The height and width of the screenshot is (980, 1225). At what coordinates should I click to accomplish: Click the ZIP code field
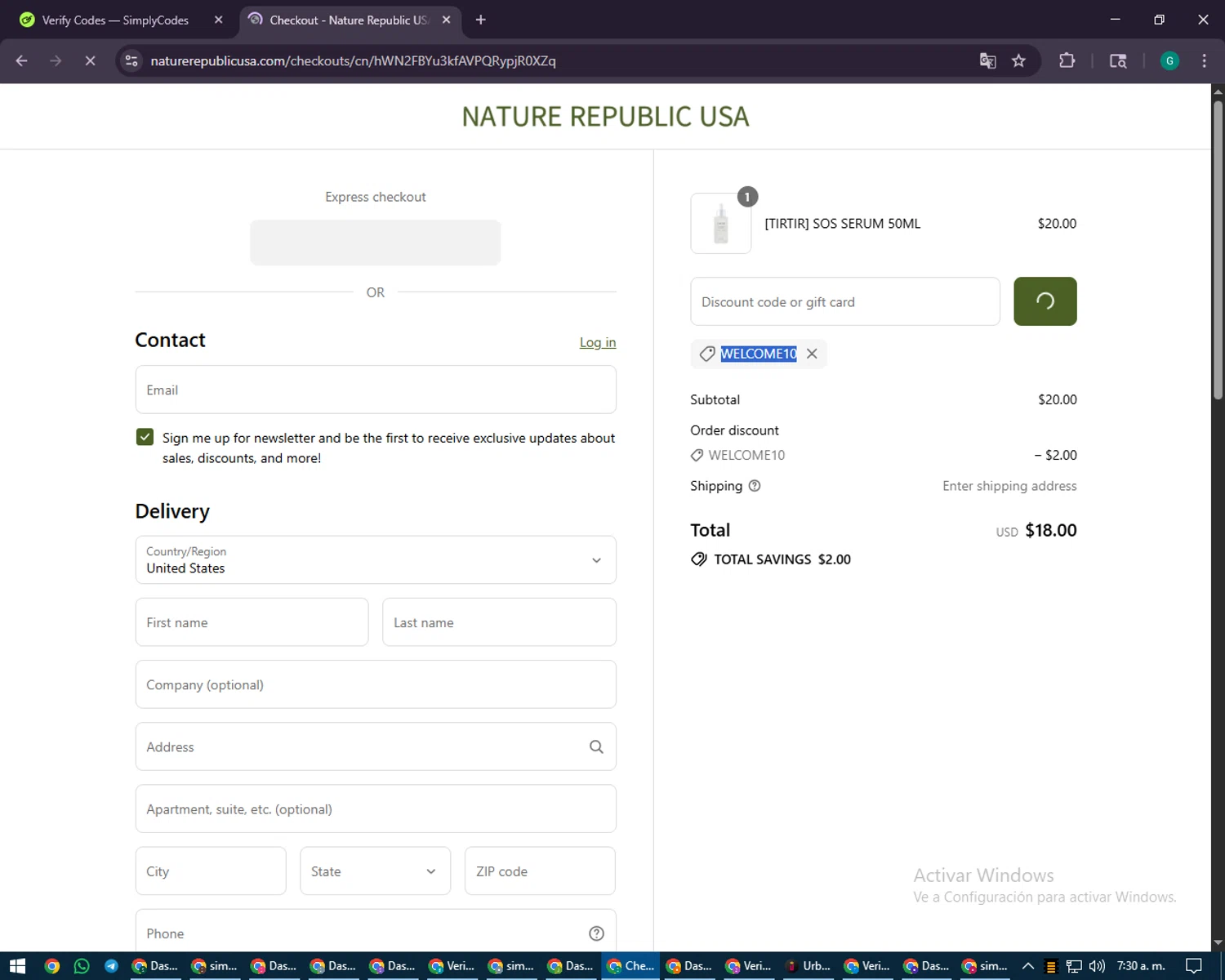point(540,871)
